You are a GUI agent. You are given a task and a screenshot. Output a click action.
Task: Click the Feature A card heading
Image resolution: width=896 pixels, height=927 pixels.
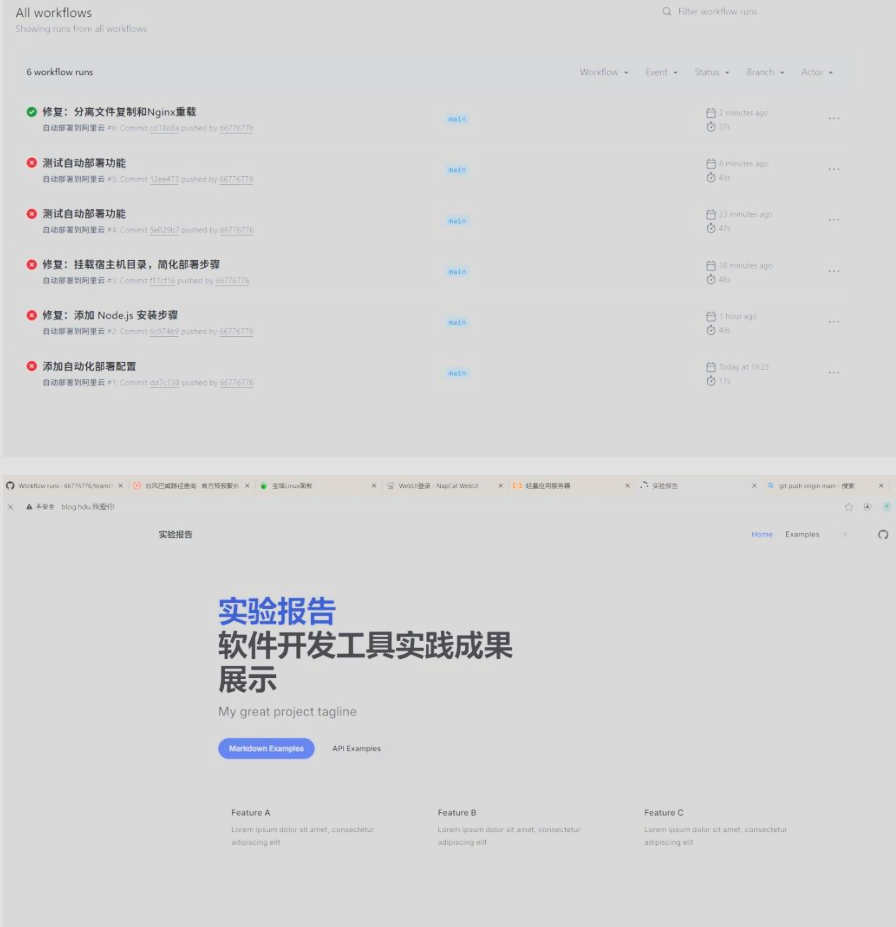[251, 813]
